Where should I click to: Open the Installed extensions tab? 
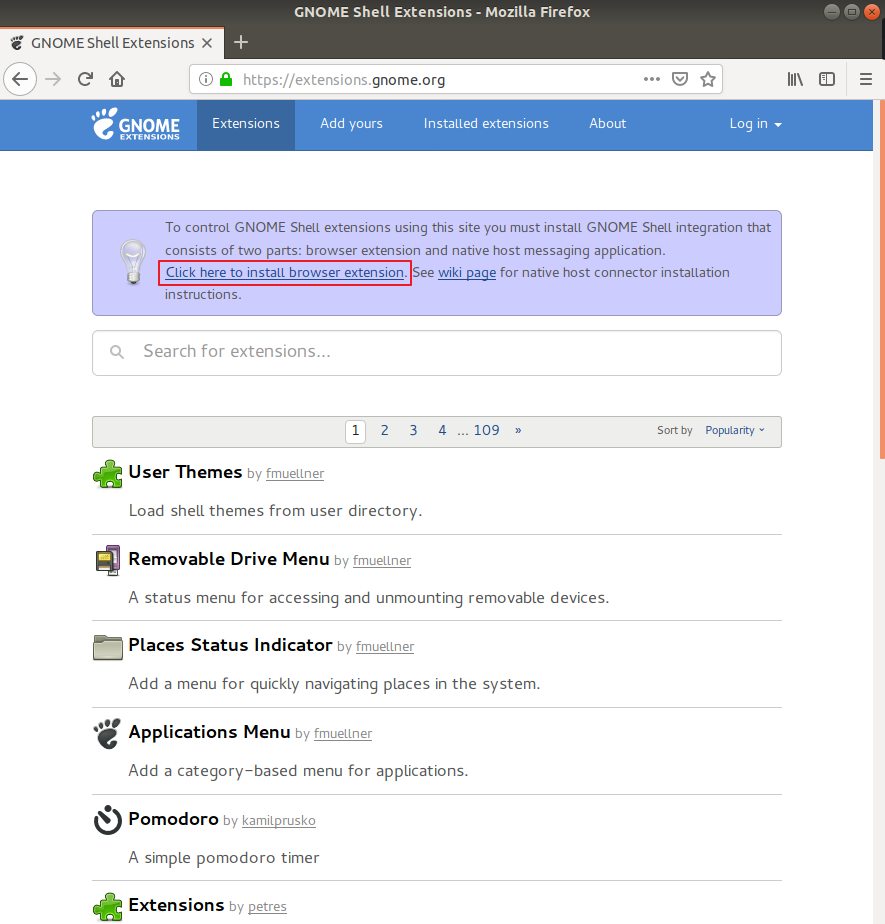(486, 124)
